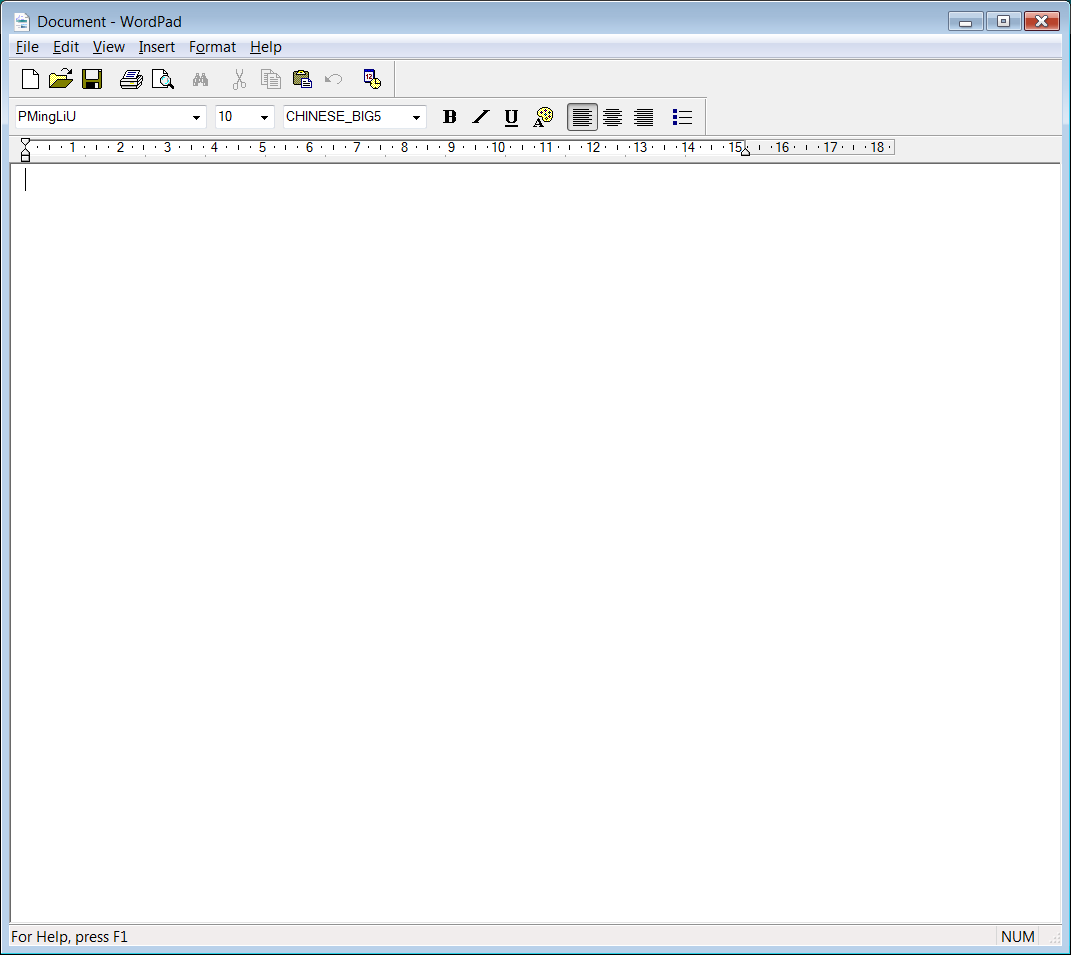Click the 'For Help, press F1' status text
Screen dimensions: 1071x955
[70, 937]
